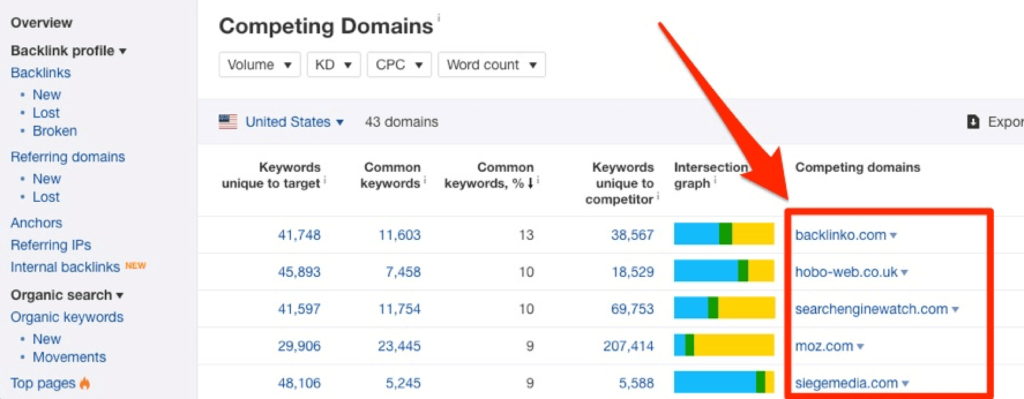This screenshot has width=1024, height=399.
Task: Click 69,753 competitor keywords value
Action: [632, 310]
